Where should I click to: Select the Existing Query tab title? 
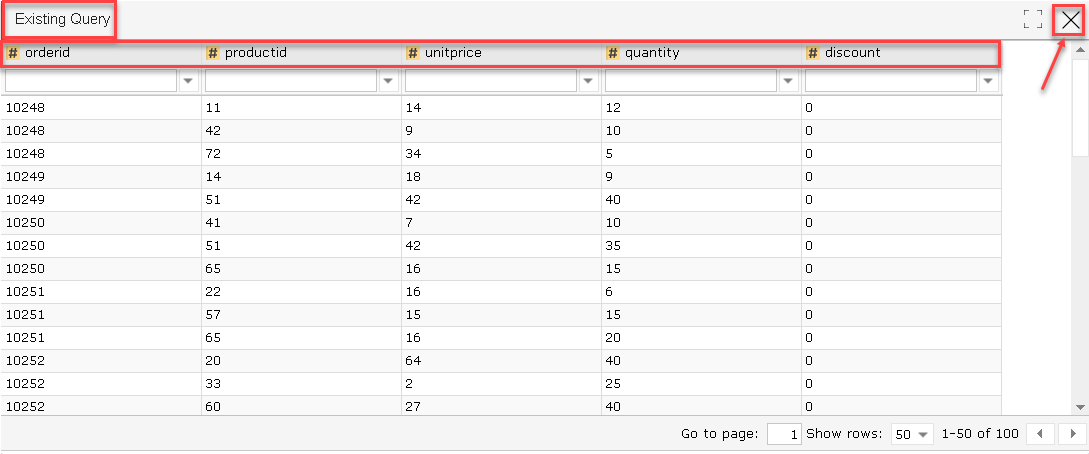63,19
